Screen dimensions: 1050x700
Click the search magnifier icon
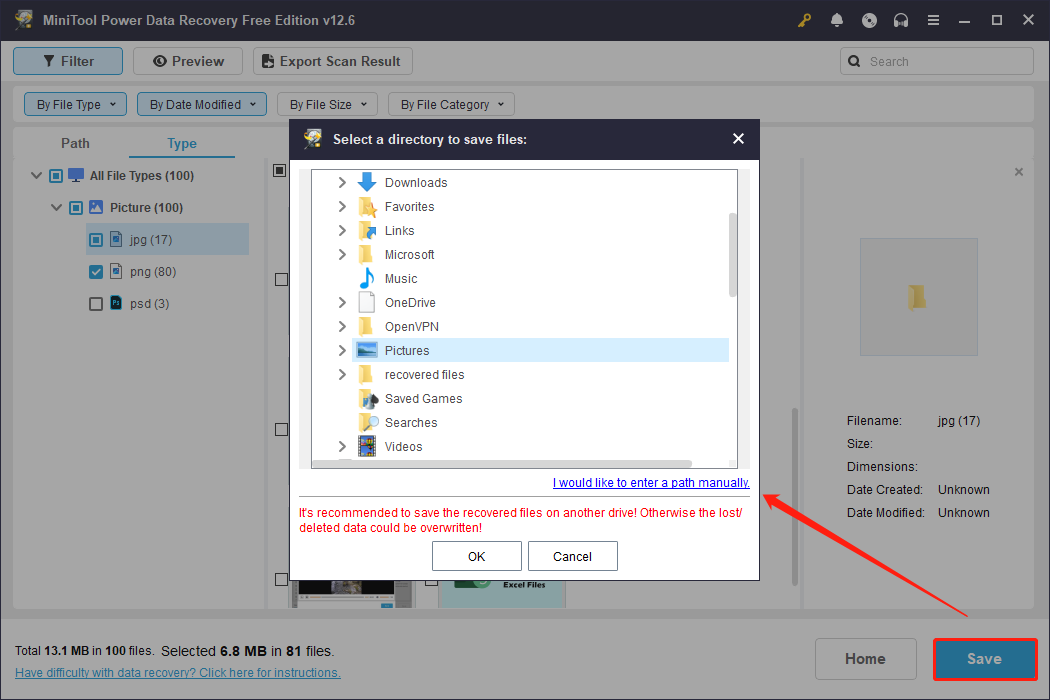tap(854, 61)
